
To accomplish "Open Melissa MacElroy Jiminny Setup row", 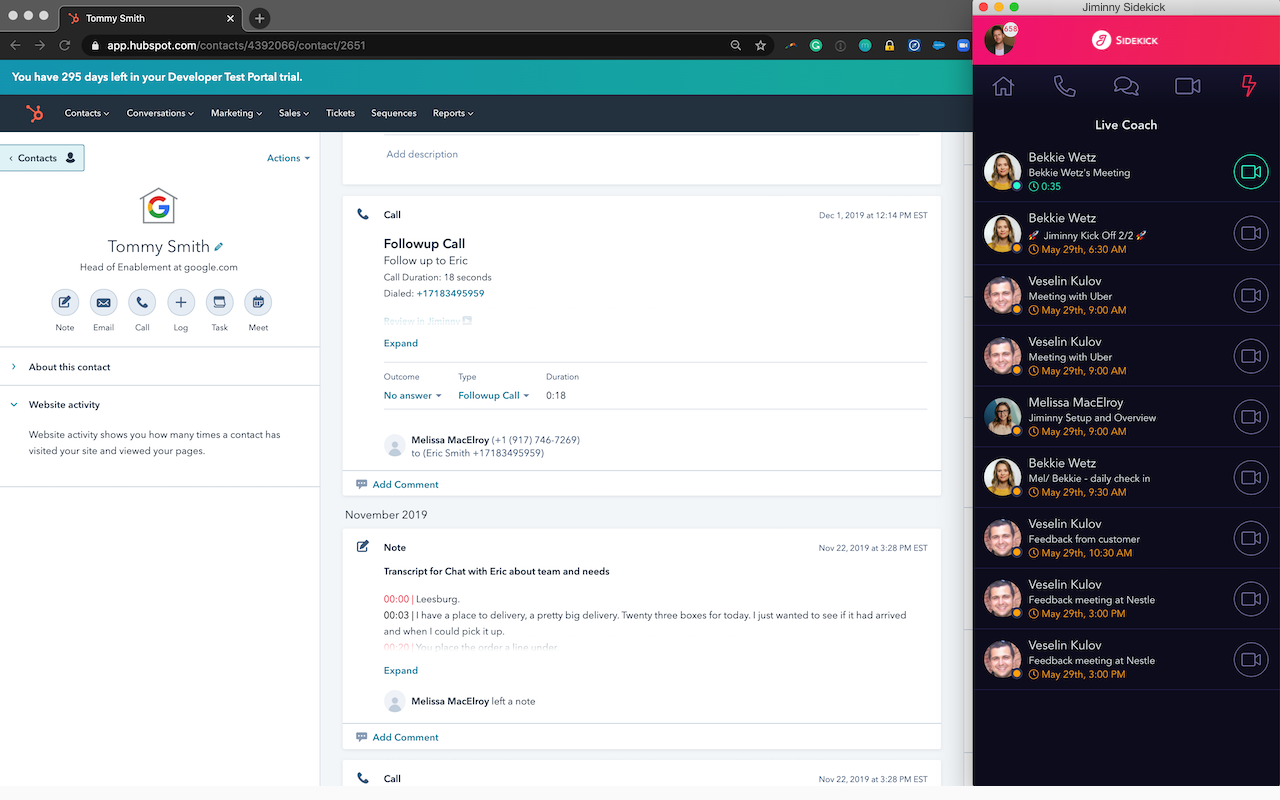I will [1126, 417].
